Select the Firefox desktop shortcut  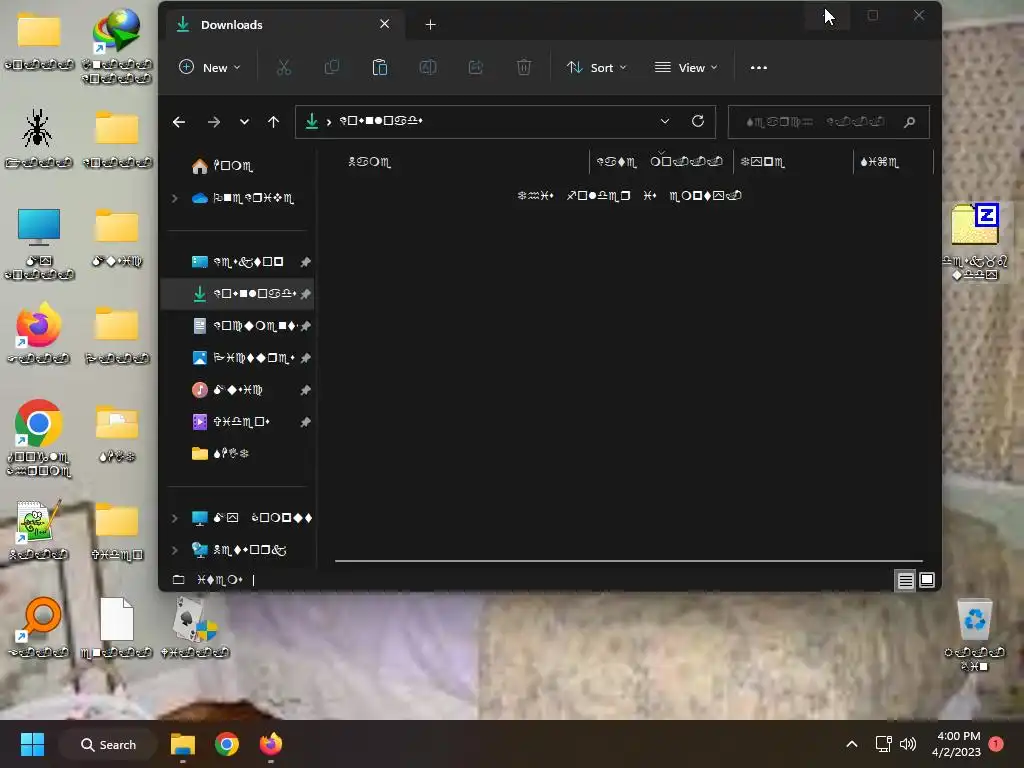point(39,333)
